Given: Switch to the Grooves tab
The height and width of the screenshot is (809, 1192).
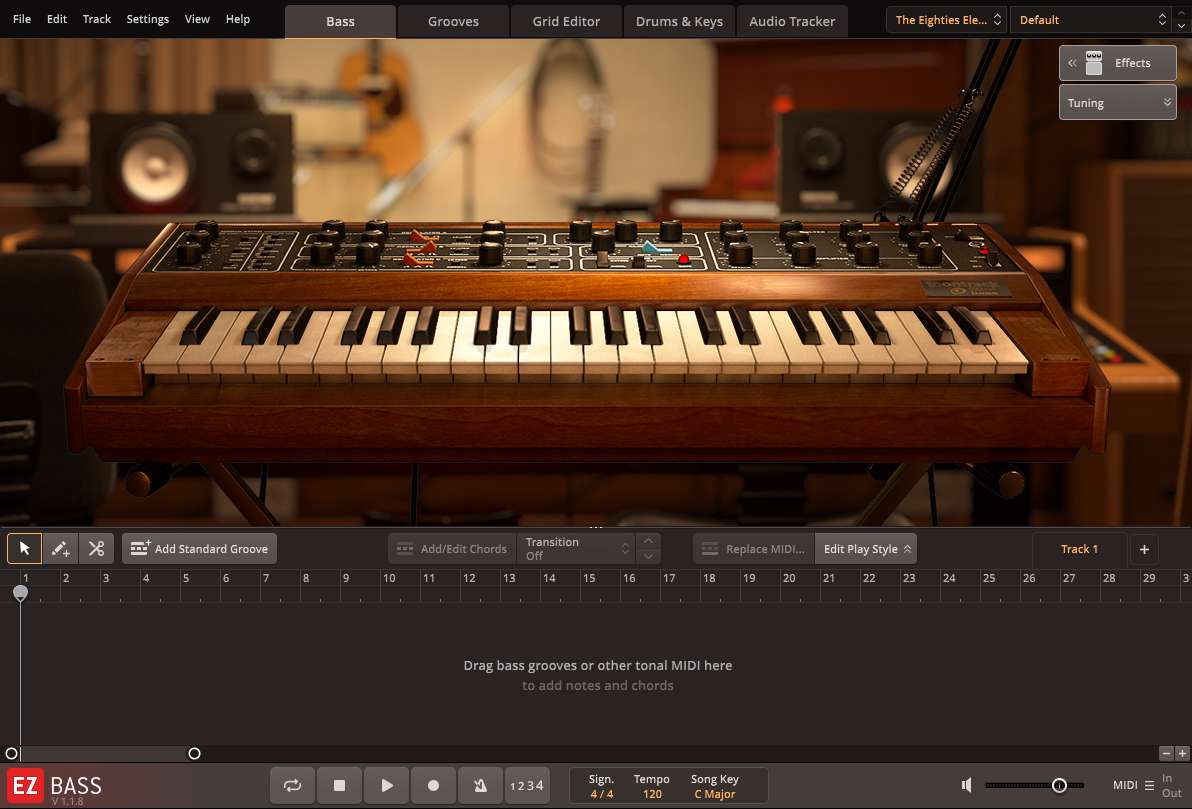Looking at the screenshot, I should pos(452,20).
